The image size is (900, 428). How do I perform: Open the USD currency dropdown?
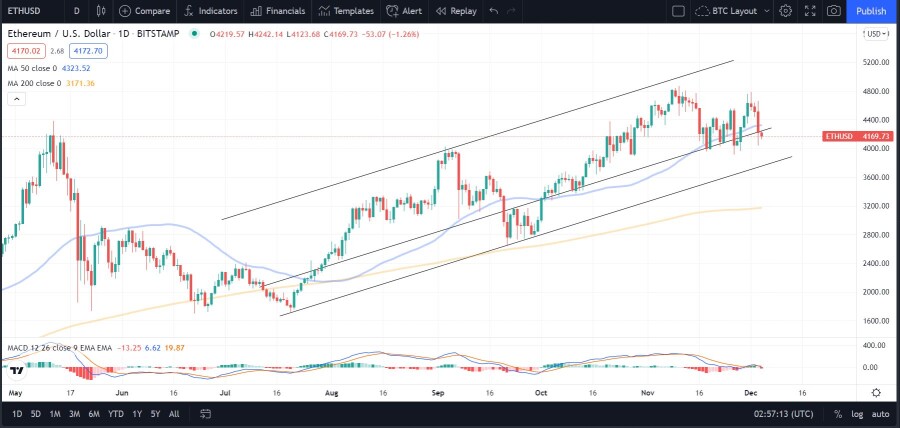pos(876,34)
